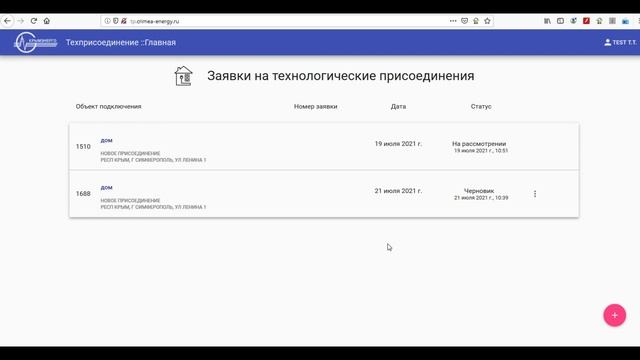Click the browser forward arrow
Viewport: 640px width, 360px height.
pos(21,21)
